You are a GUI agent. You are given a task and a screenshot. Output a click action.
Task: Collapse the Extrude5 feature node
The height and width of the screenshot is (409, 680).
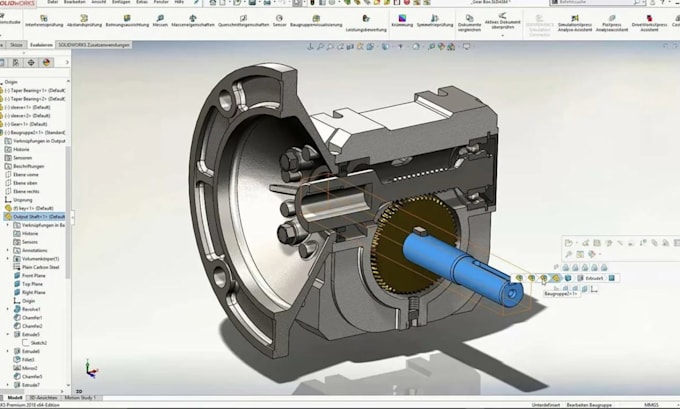7,334
